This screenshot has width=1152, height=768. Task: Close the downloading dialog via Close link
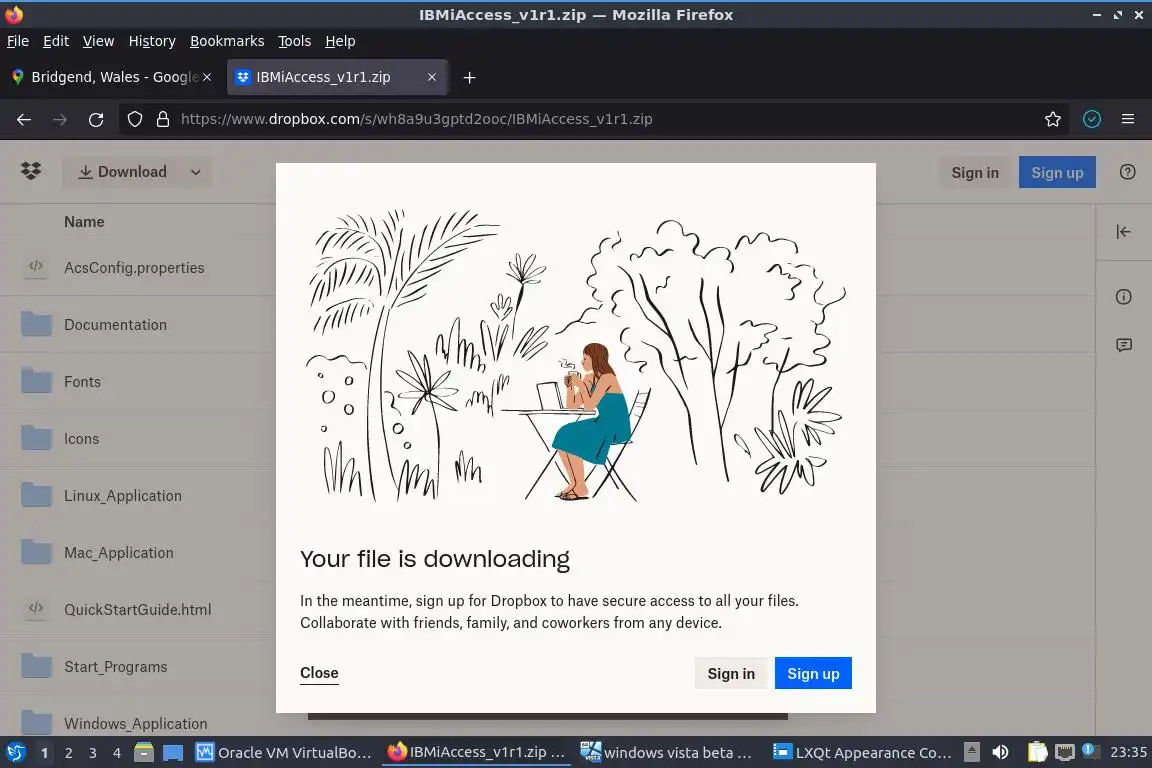point(319,673)
